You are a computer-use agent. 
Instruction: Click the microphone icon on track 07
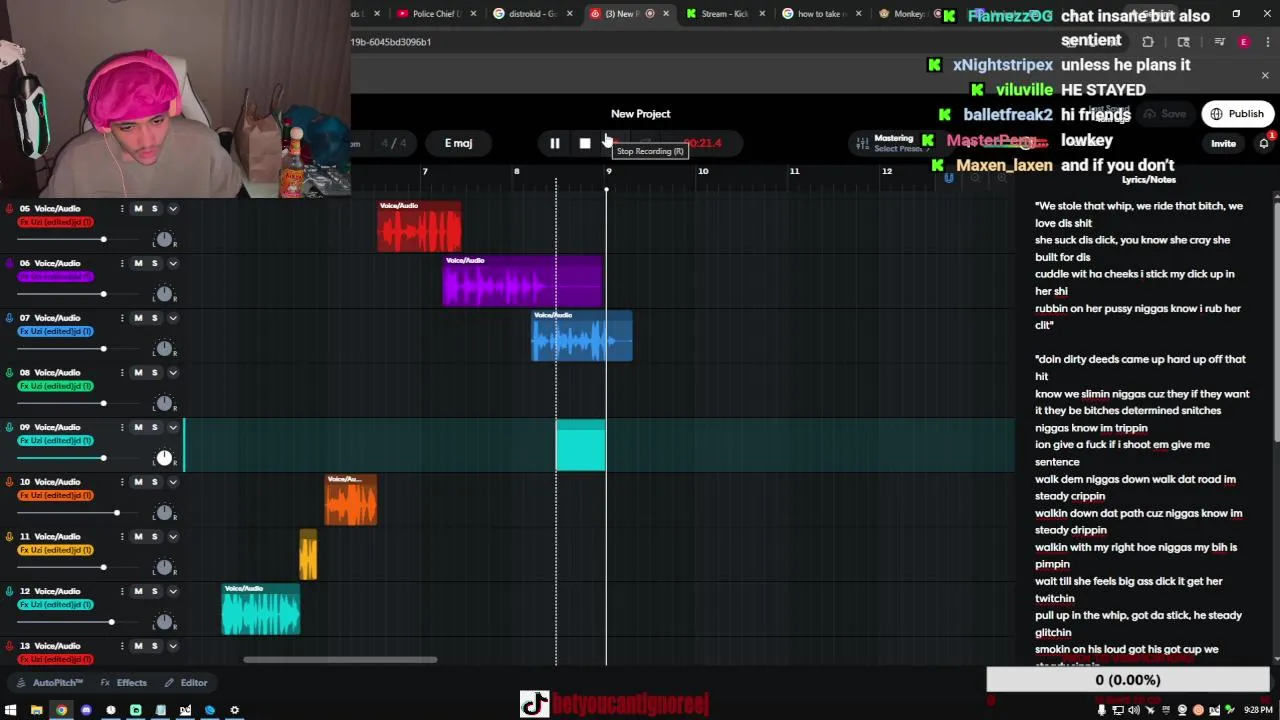point(10,318)
